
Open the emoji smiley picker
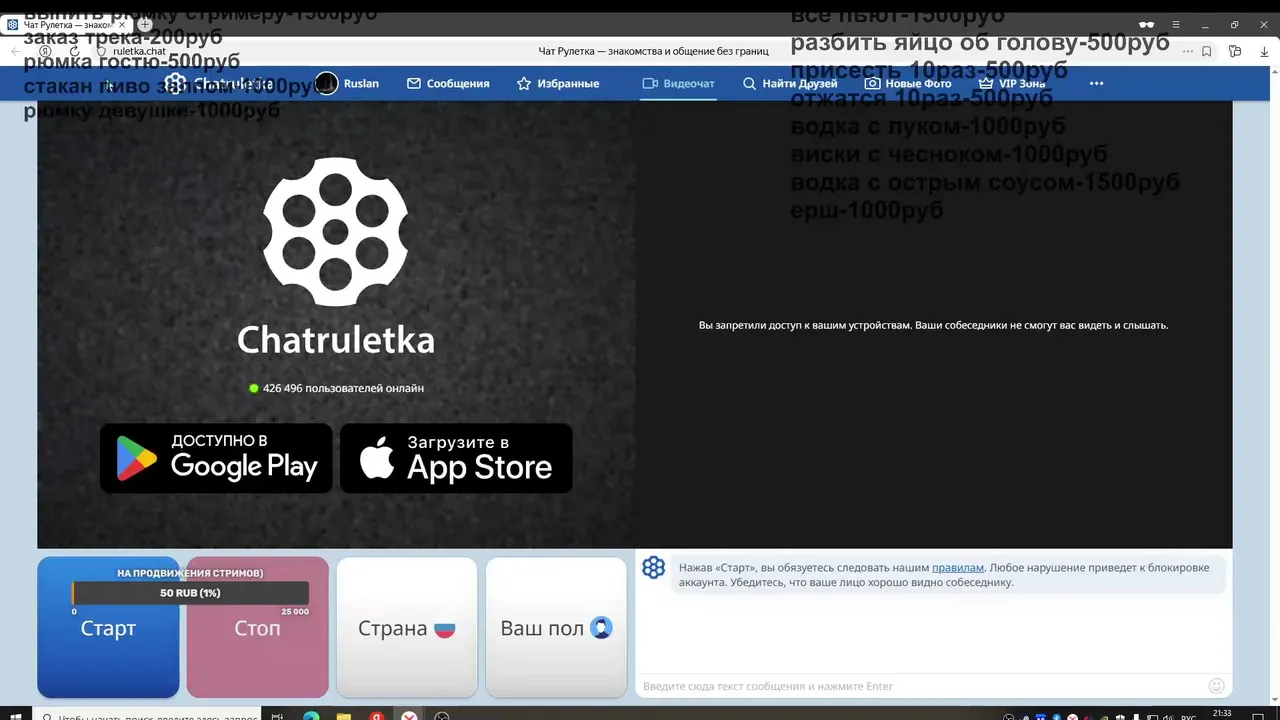pos(1217,686)
